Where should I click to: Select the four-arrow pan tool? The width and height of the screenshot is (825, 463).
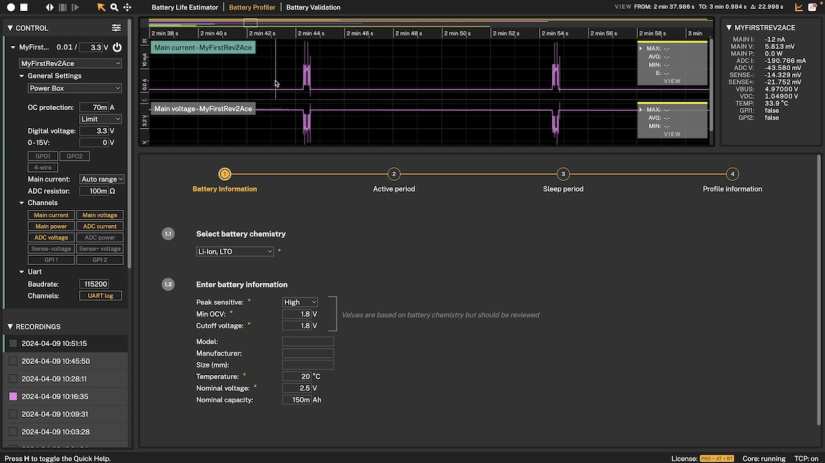point(127,7)
